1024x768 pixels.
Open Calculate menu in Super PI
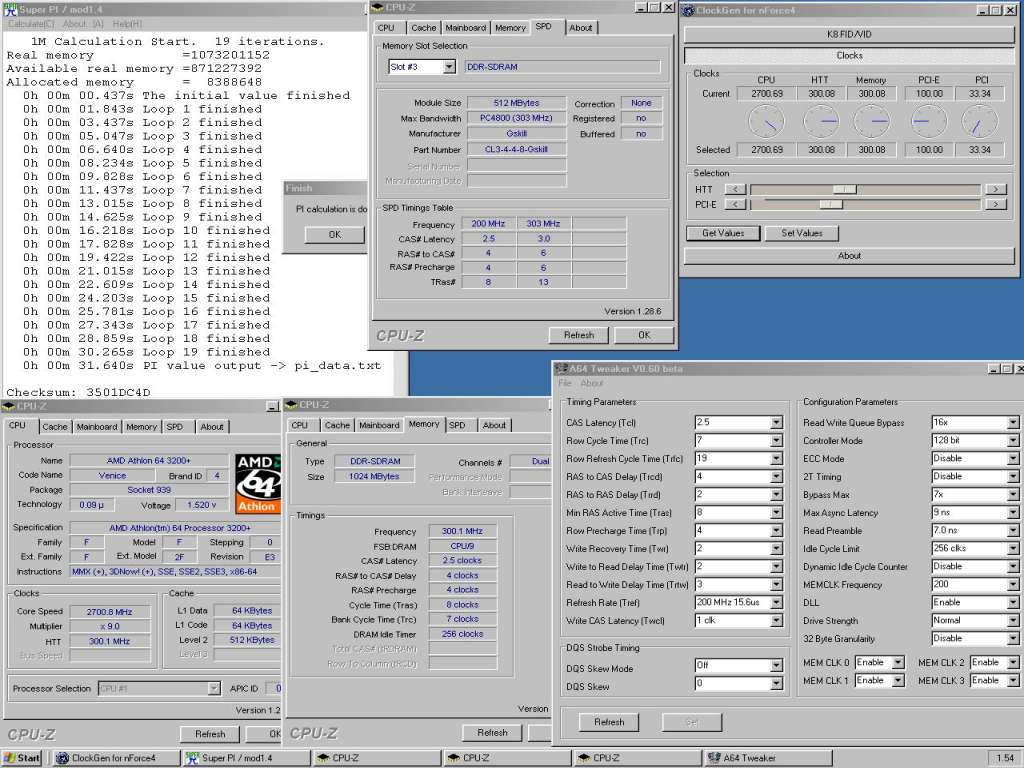31,24
